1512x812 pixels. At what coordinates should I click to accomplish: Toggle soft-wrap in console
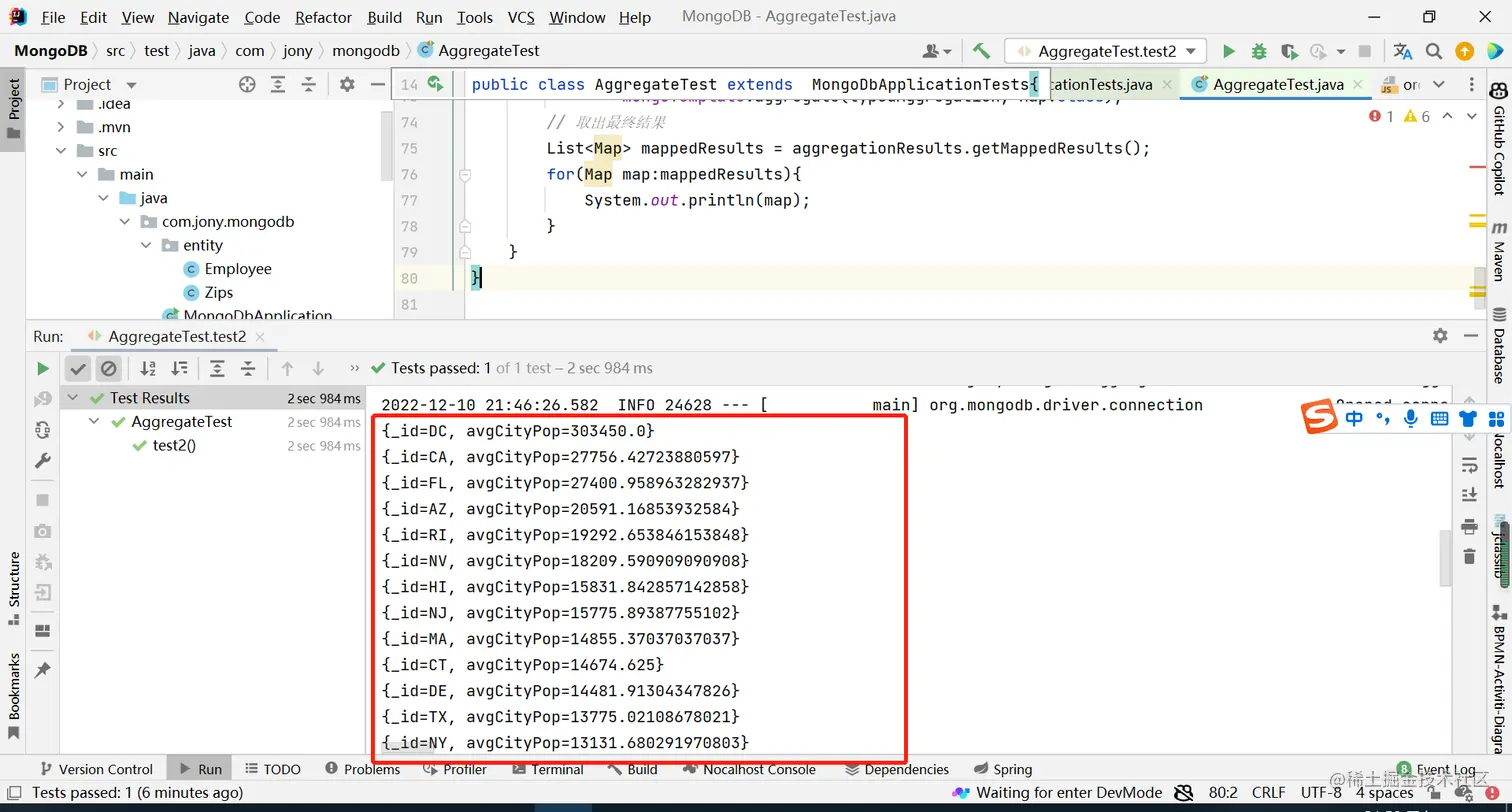(x=1469, y=465)
